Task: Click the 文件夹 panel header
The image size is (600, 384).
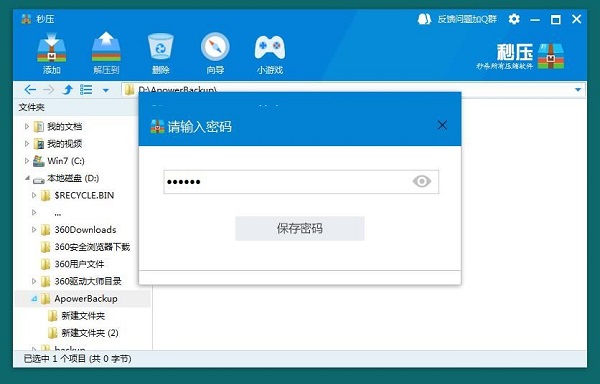Action: [31, 107]
